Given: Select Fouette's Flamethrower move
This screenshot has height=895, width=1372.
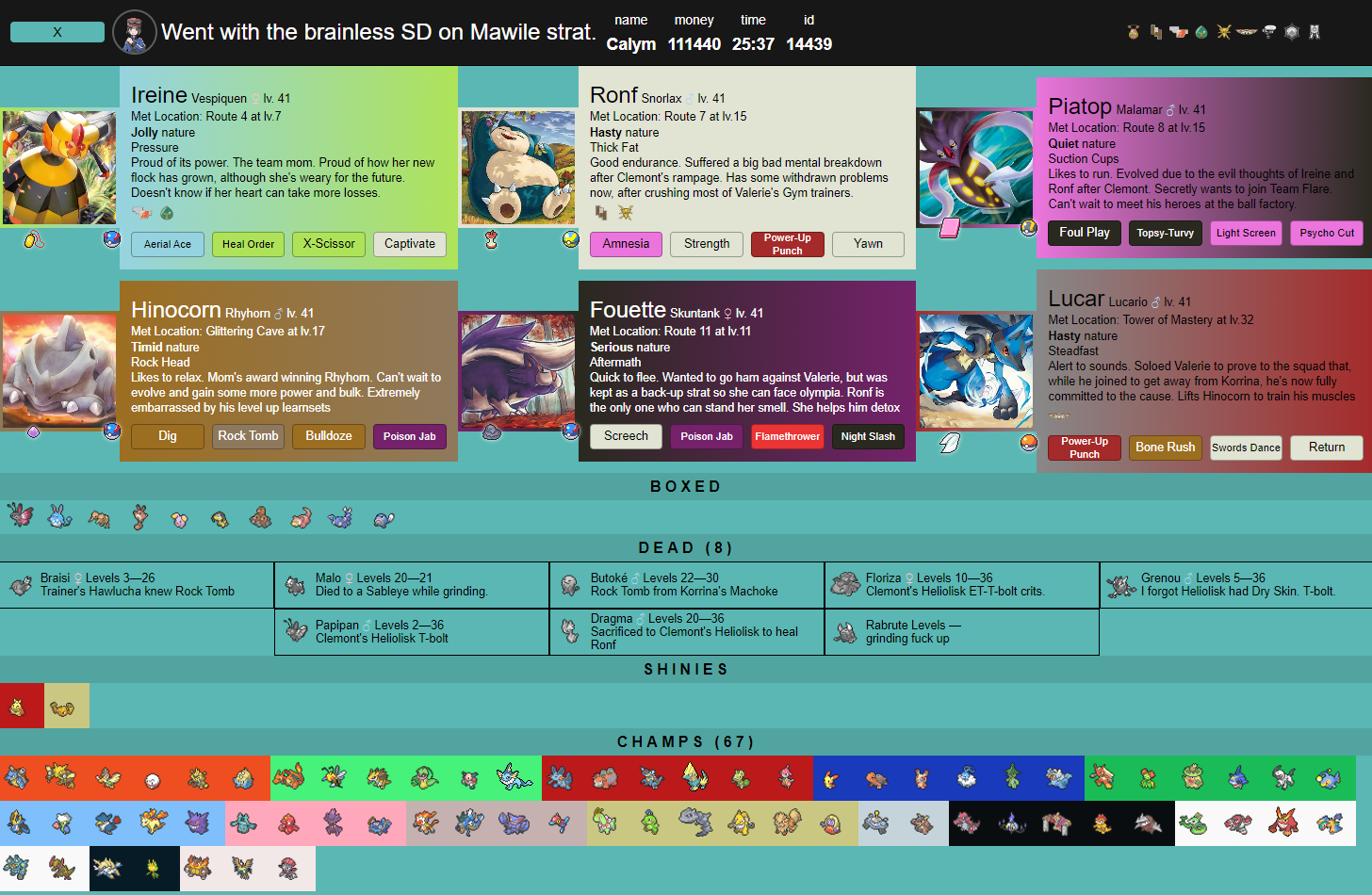Looking at the screenshot, I should tap(788, 436).
